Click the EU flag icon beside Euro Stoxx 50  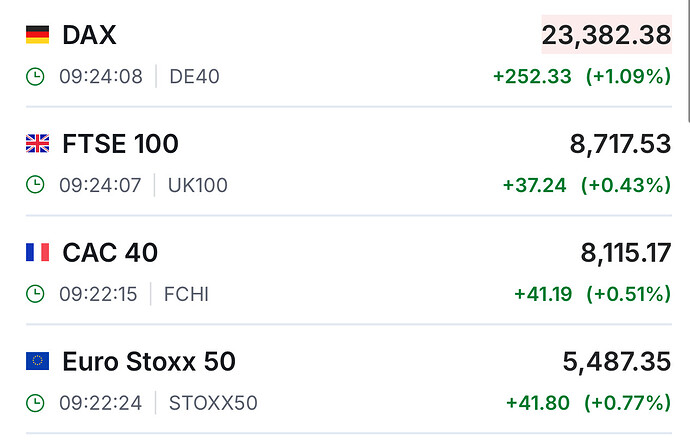pyautogui.click(x=37, y=362)
